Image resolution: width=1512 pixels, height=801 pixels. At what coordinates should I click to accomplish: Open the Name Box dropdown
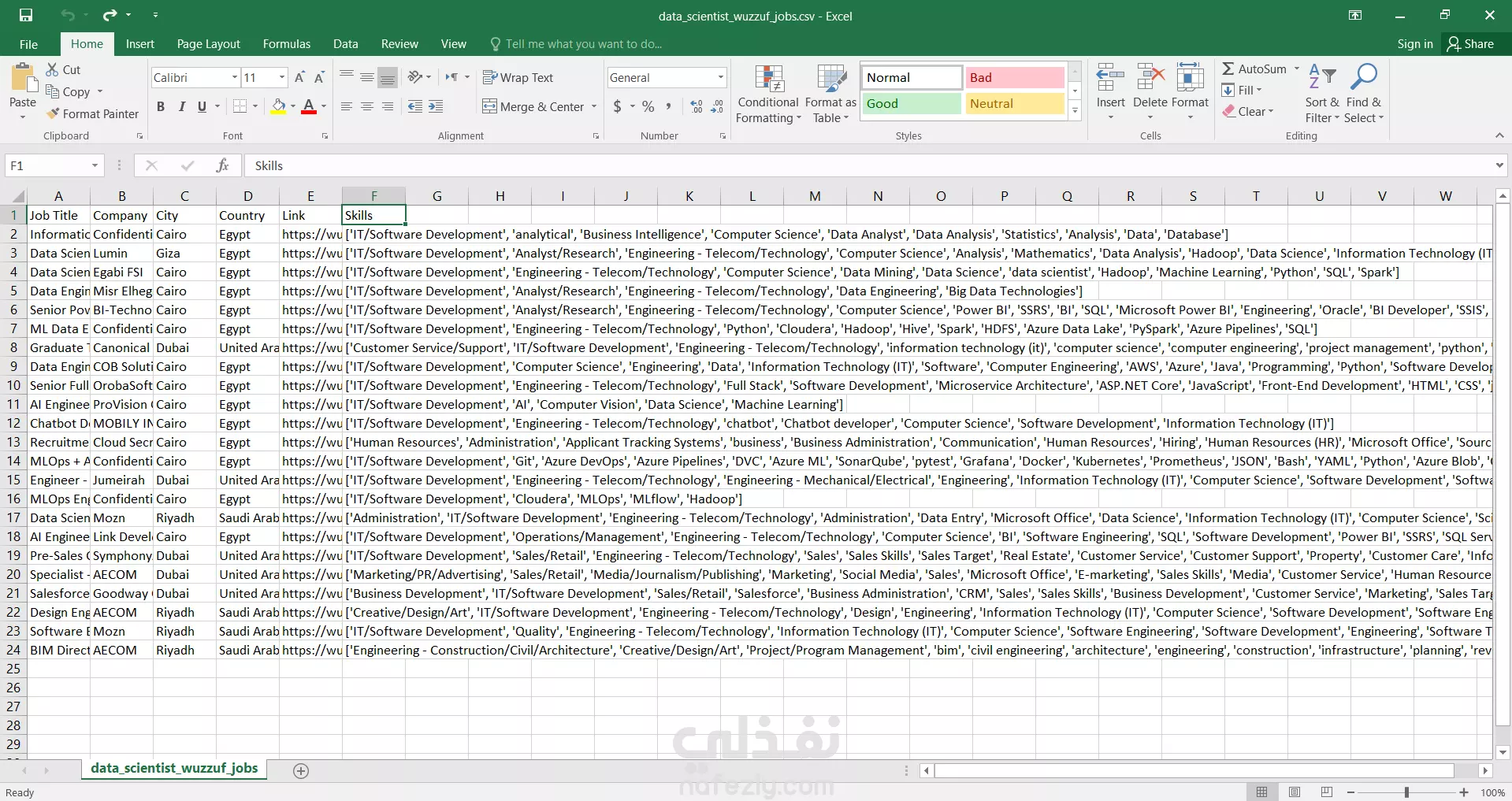(x=95, y=165)
